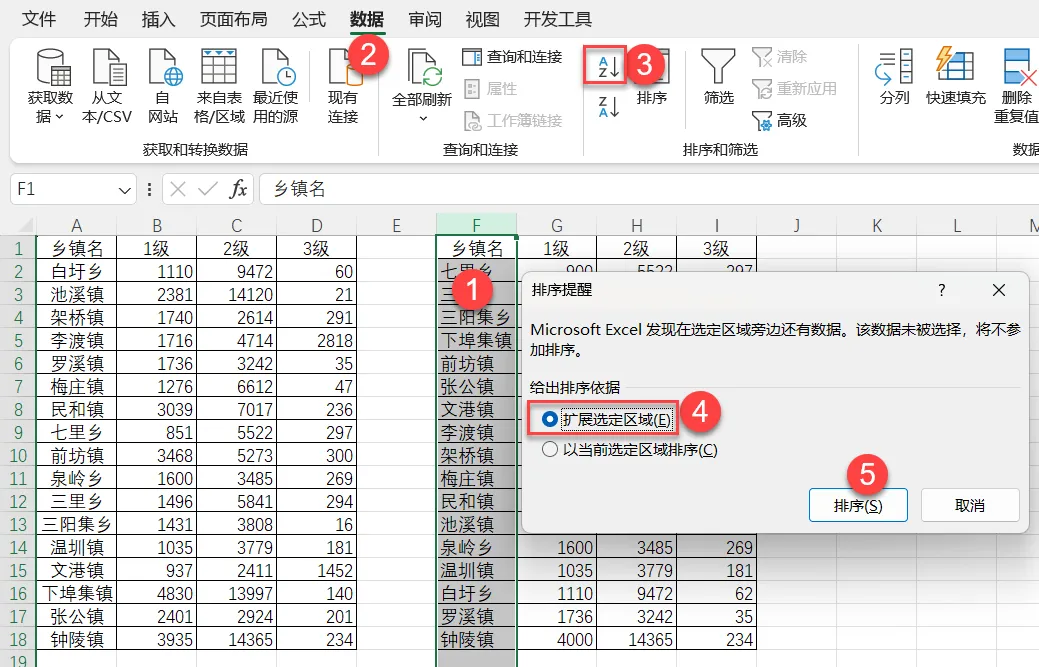The height and width of the screenshot is (667, 1039).
Task: Sort descending with the Z-A icon
Action: click(x=608, y=106)
